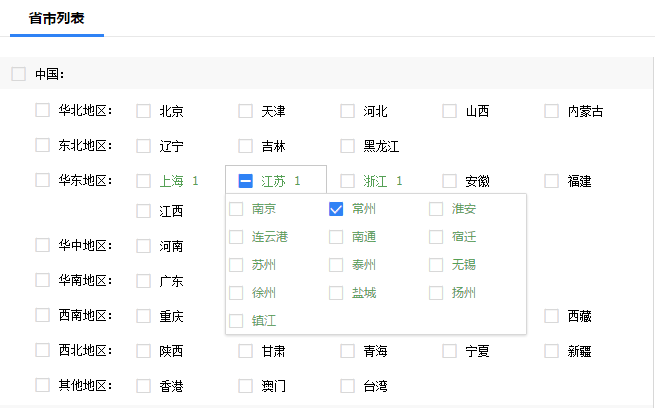
Task: Enable the 台湾 checkbox
Action: (x=348, y=385)
